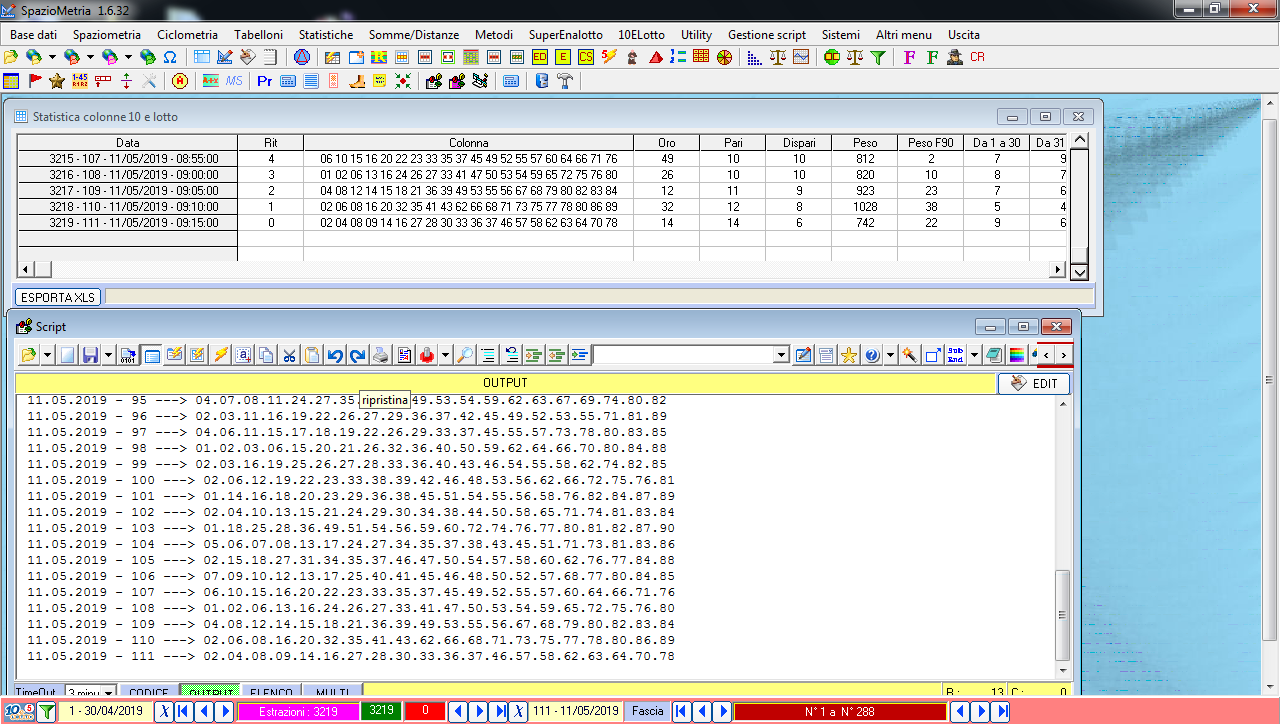The width and height of the screenshot is (1280, 724).
Task: Click the green F icon
Action: 932,57
